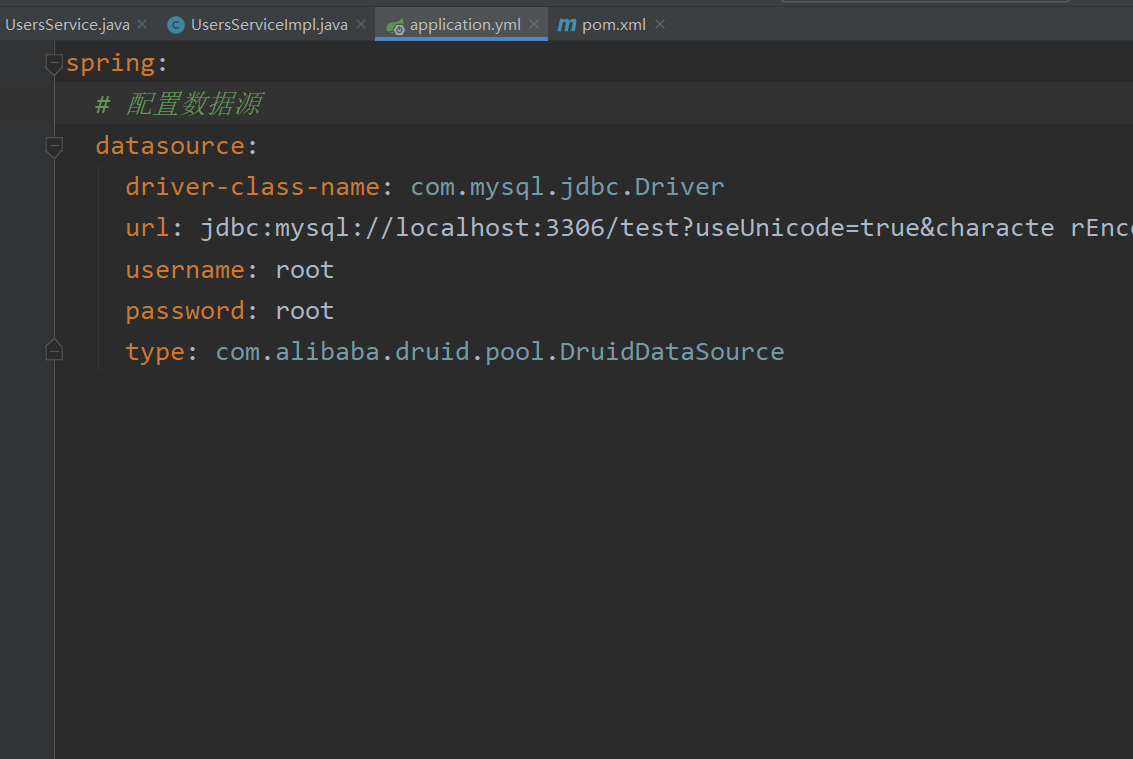Click the DruidDataSource type value
1133x759 pixels.
pos(499,352)
